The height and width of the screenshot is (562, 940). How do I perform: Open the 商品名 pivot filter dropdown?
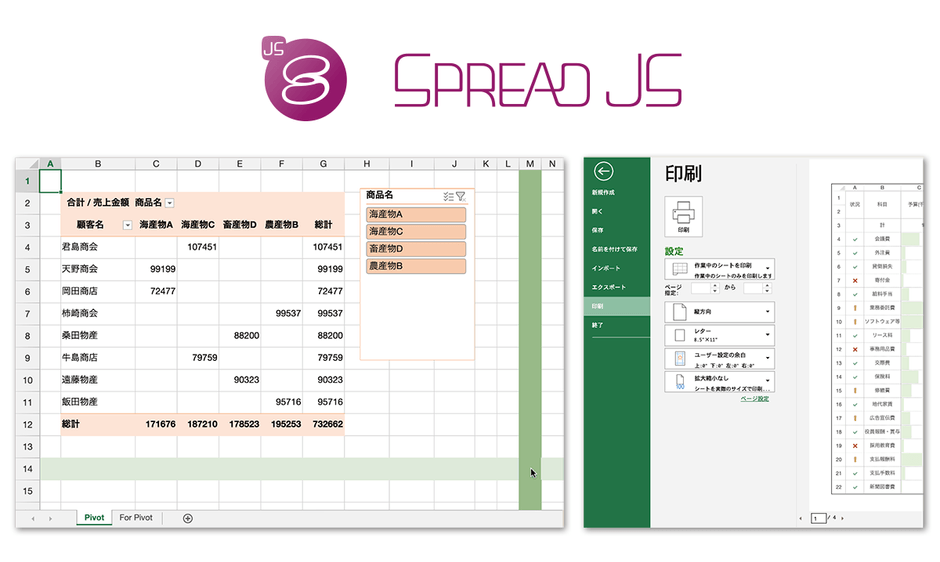[x=169, y=203]
